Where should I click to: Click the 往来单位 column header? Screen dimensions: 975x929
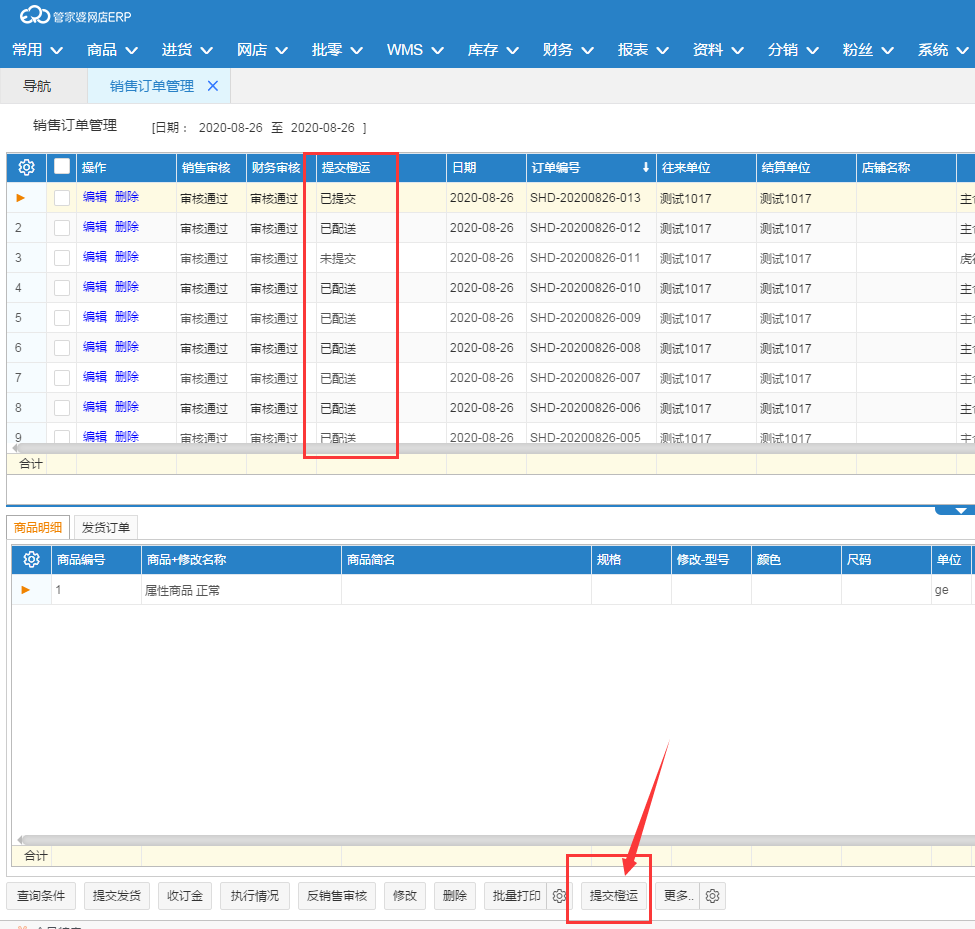pos(706,167)
